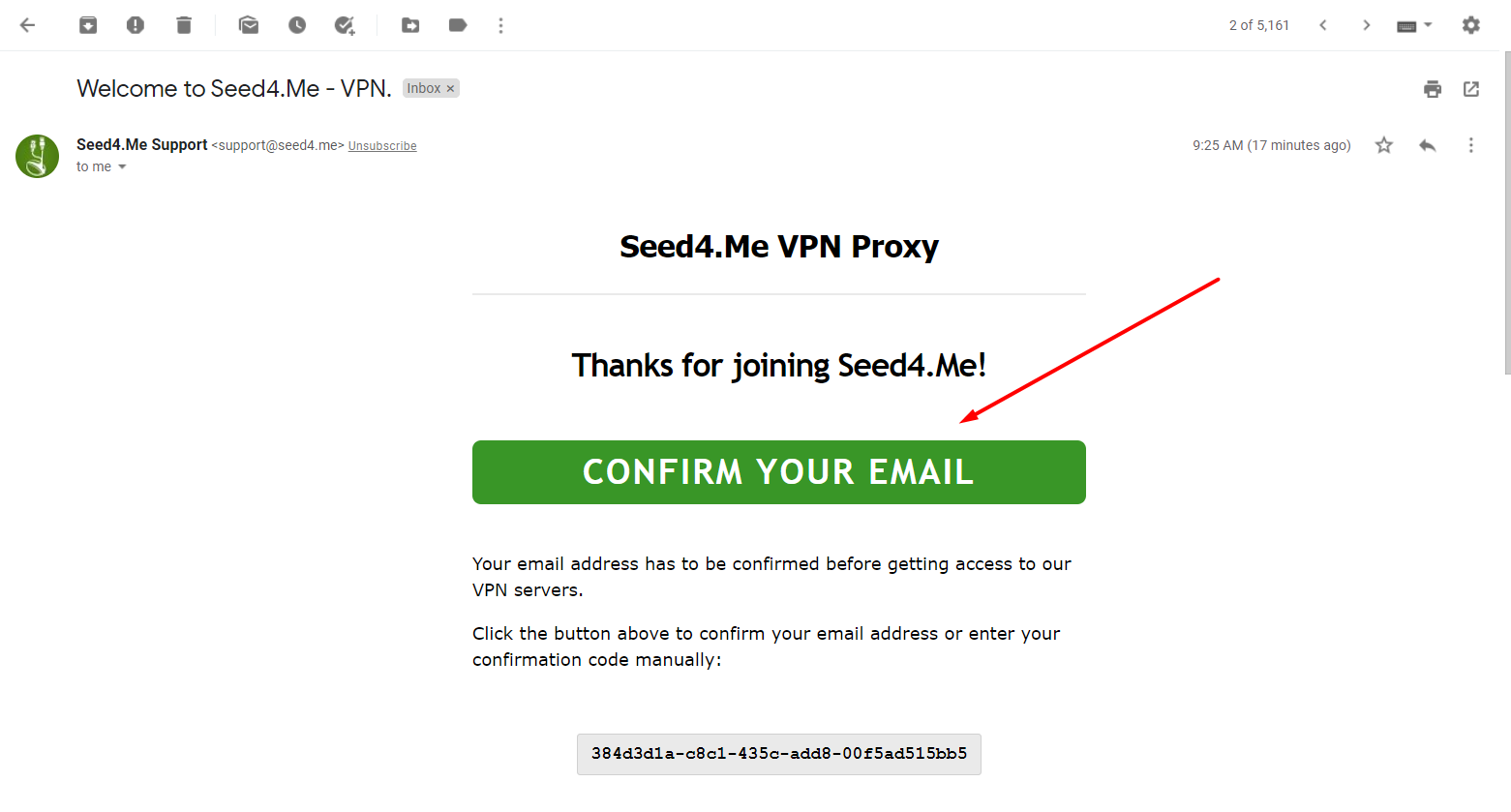Viewport: 1511px width, 812px height.
Task: Snooze this email
Action: [296, 25]
